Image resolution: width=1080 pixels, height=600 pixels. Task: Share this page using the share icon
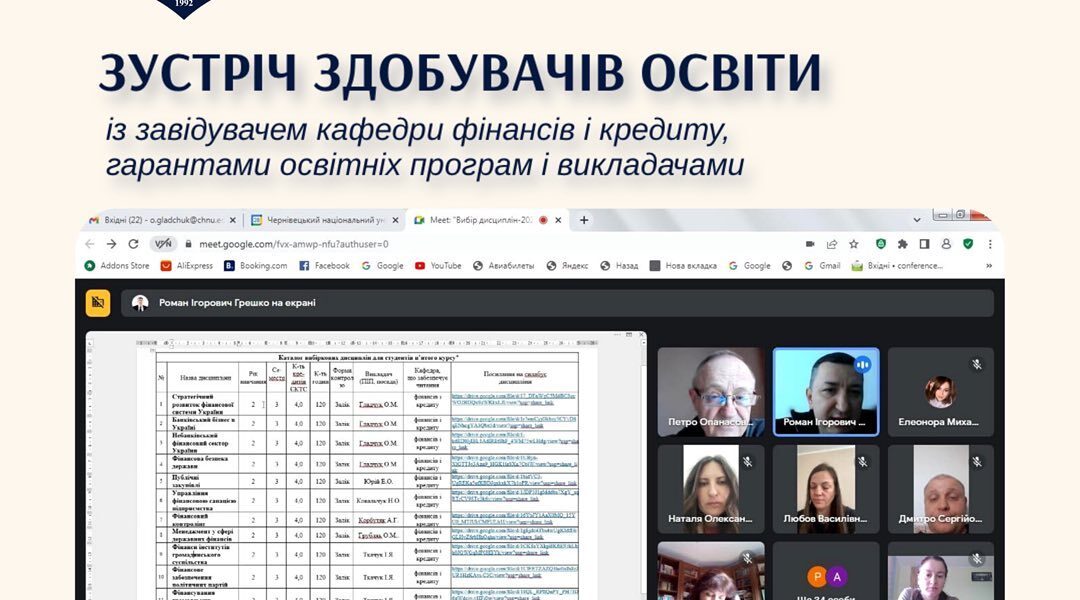pos(832,244)
